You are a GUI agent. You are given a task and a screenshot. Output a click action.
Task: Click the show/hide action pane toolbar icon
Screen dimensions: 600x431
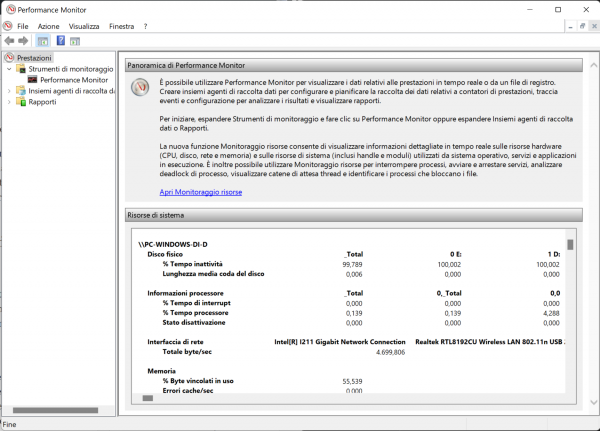tap(76, 41)
